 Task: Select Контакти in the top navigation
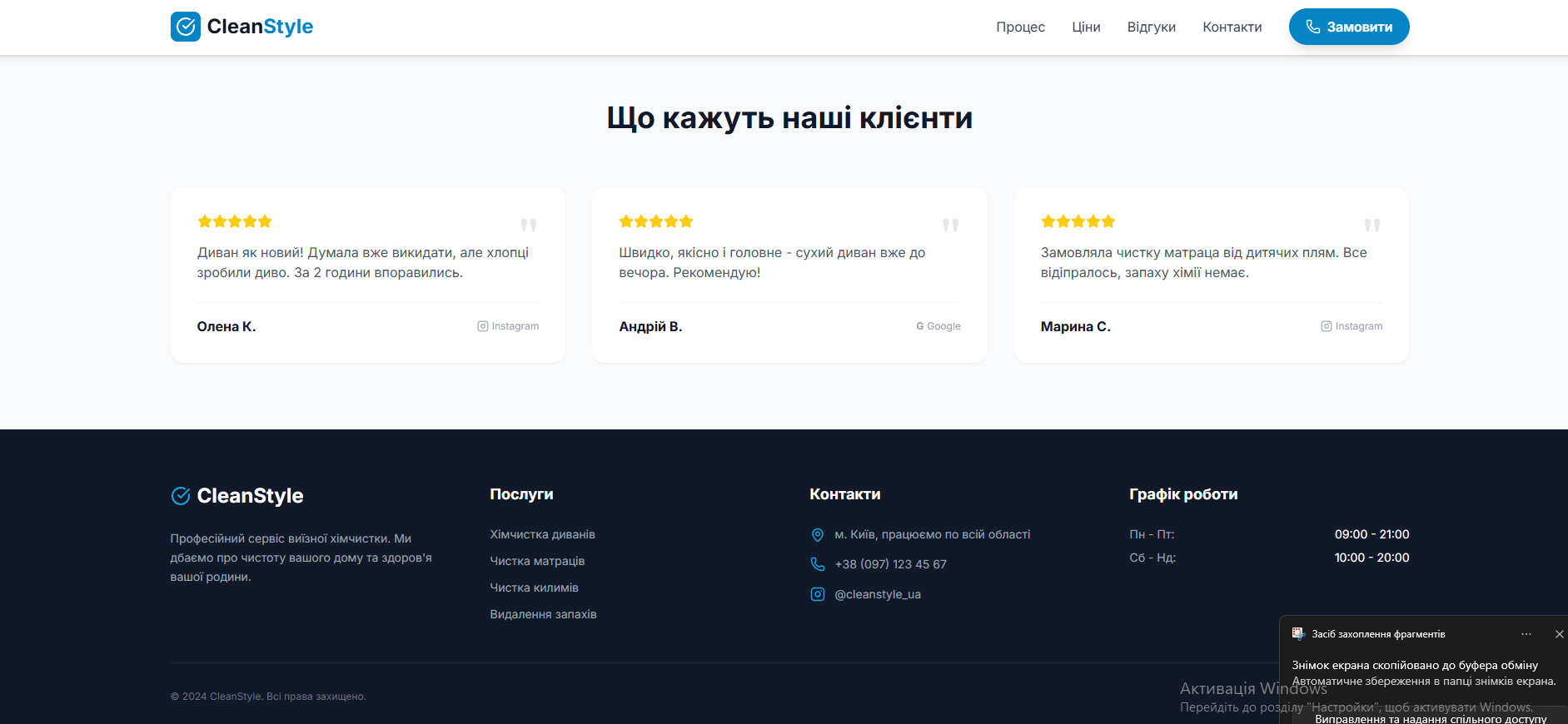coord(1232,27)
